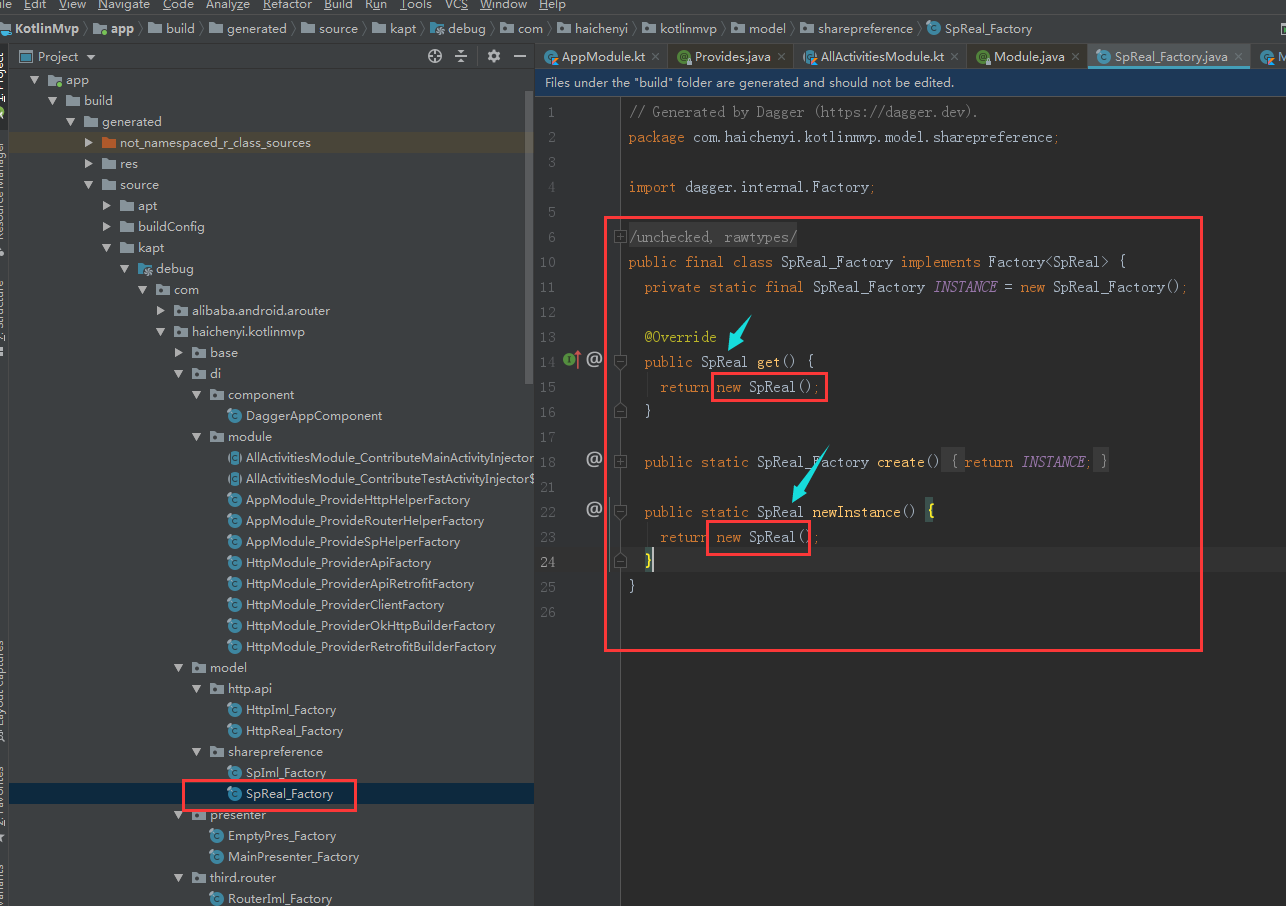This screenshot has width=1286, height=906.
Task: Select AppModule_ProvideSpHelperFactory file
Action: click(x=353, y=542)
